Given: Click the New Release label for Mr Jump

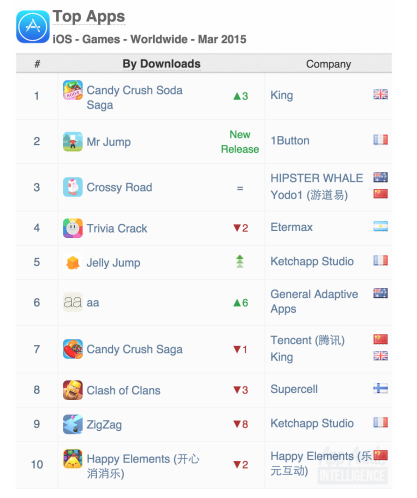Looking at the screenshot, I should click(240, 142).
